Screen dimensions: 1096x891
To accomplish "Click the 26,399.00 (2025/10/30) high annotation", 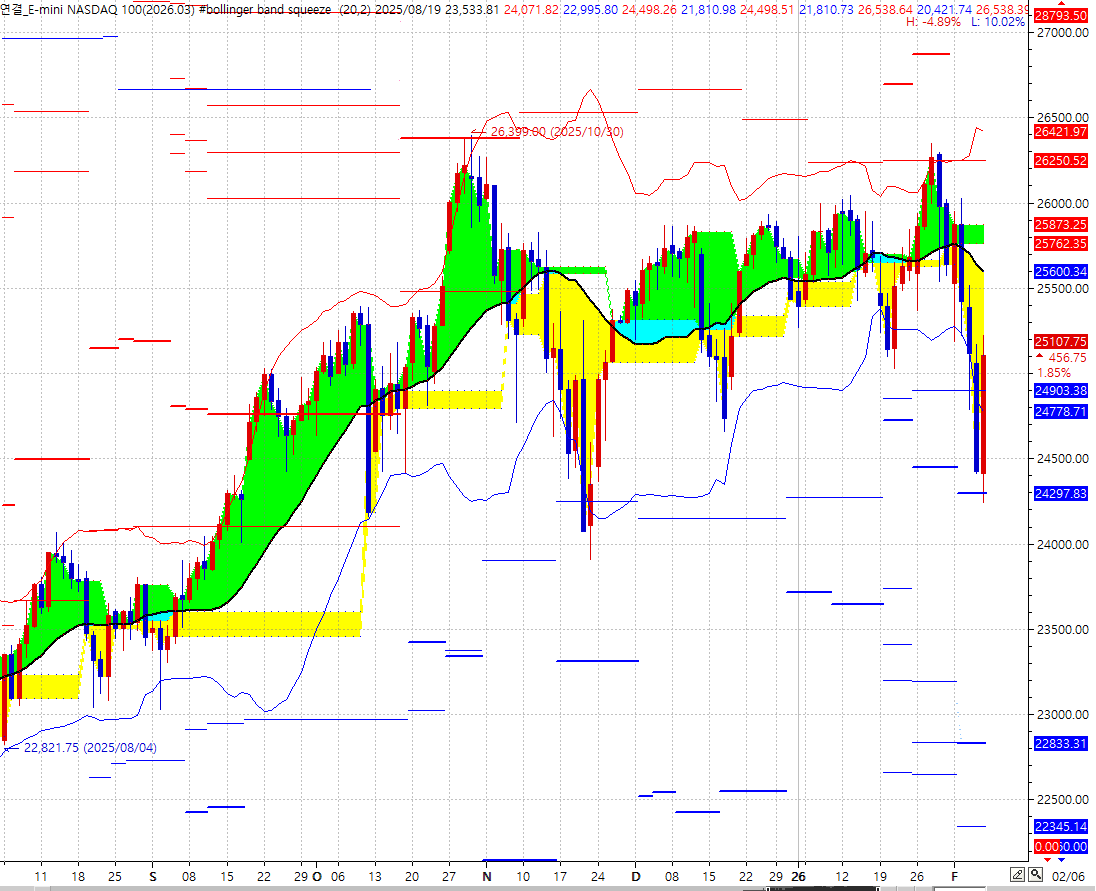I will tap(556, 132).
